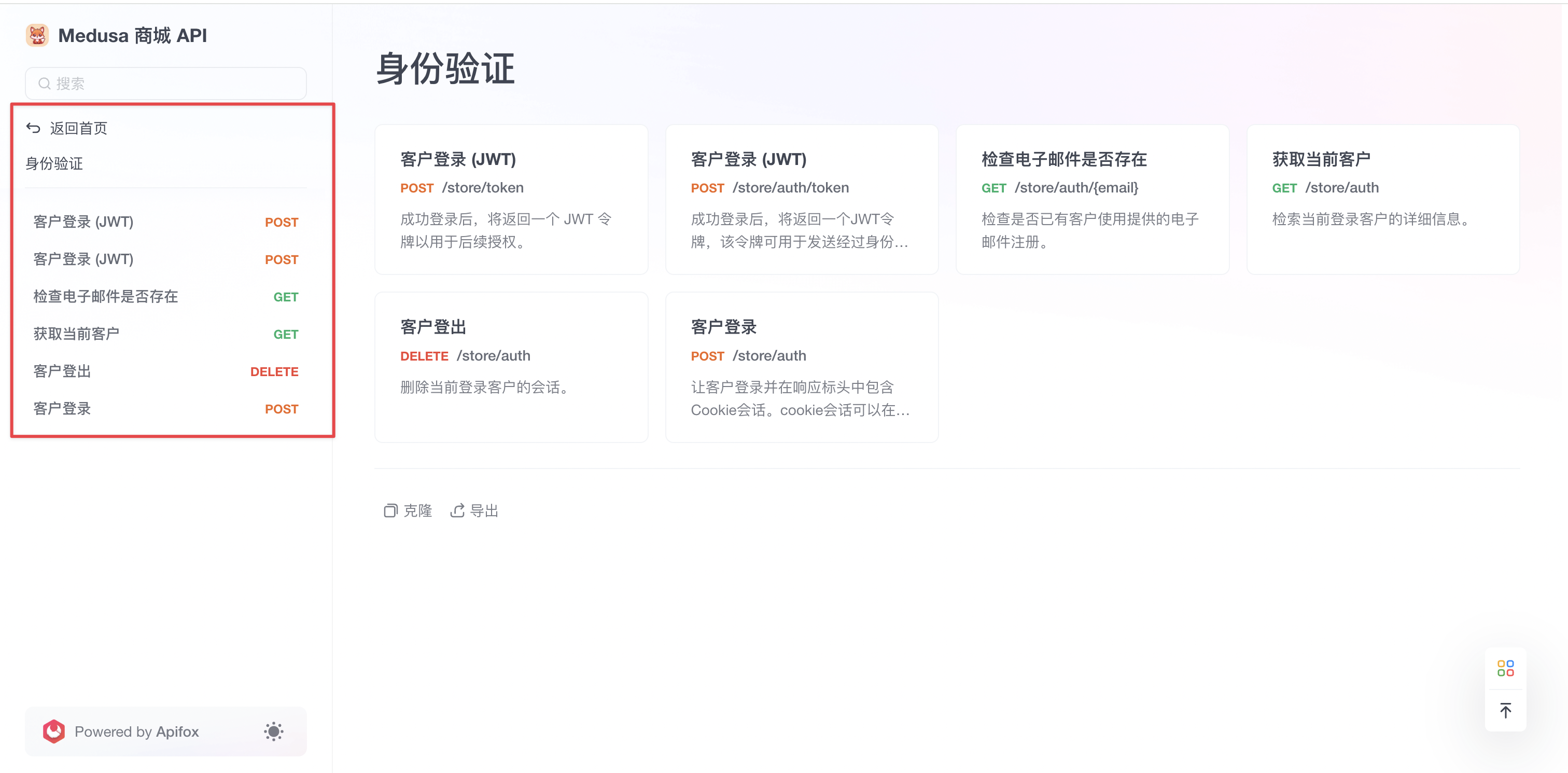Image resolution: width=1568 pixels, height=773 pixels.
Task: Select 身份验证 in the sidebar
Action: click(53, 163)
